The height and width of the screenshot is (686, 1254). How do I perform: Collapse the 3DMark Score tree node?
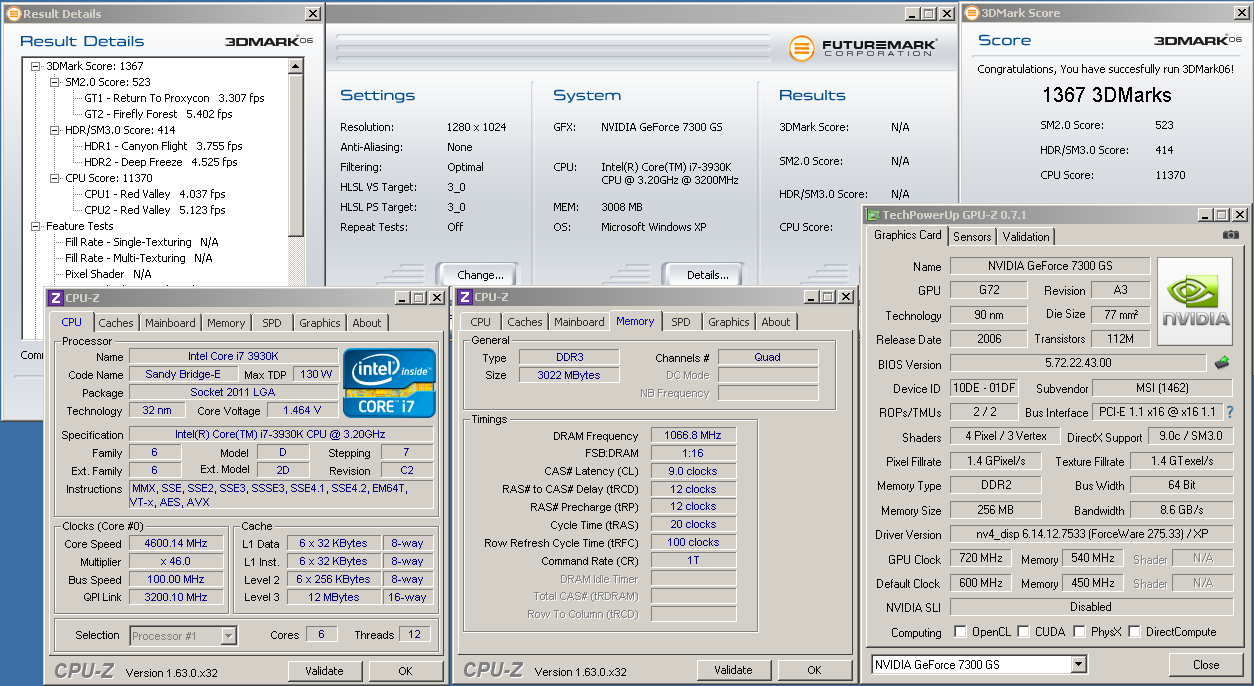pos(36,66)
